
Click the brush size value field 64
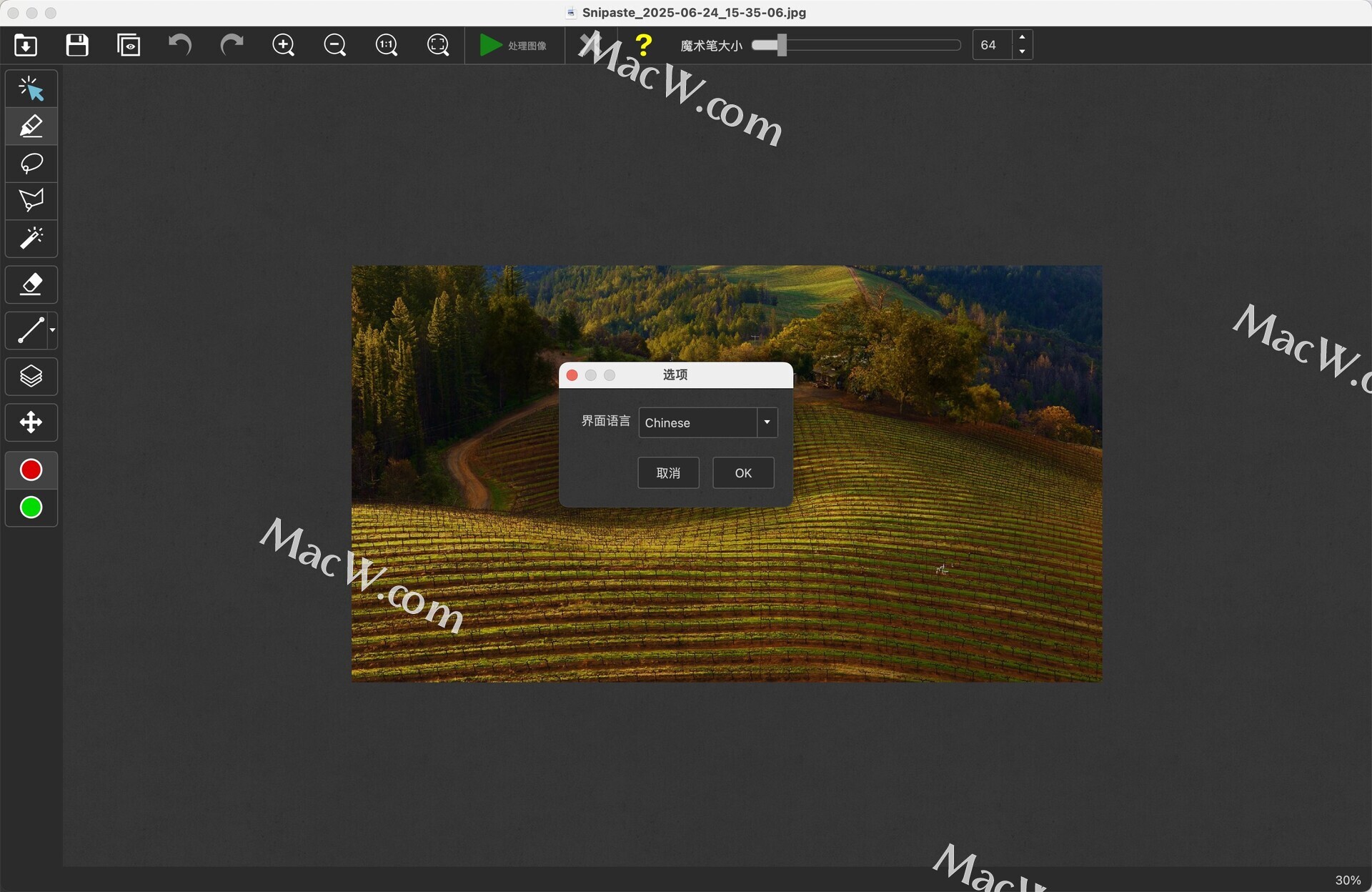pyautogui.click(x=992, y=45)
